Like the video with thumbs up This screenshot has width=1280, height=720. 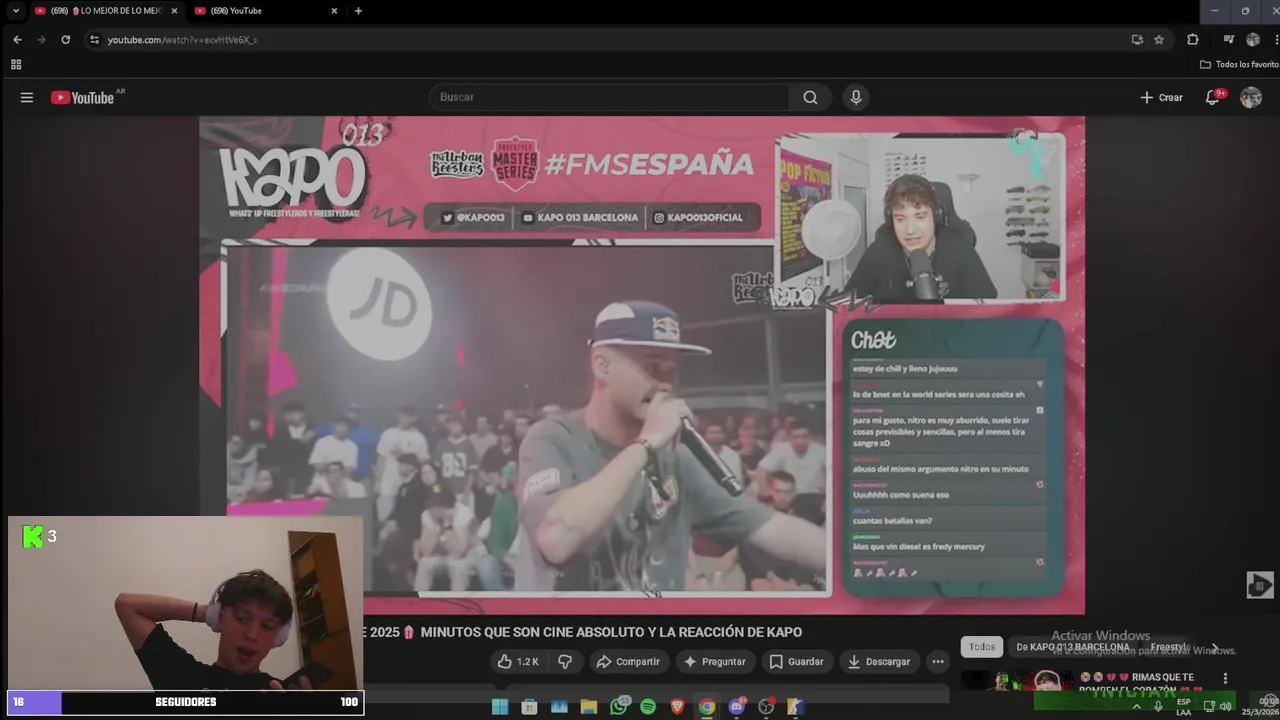tap(519, 661)
